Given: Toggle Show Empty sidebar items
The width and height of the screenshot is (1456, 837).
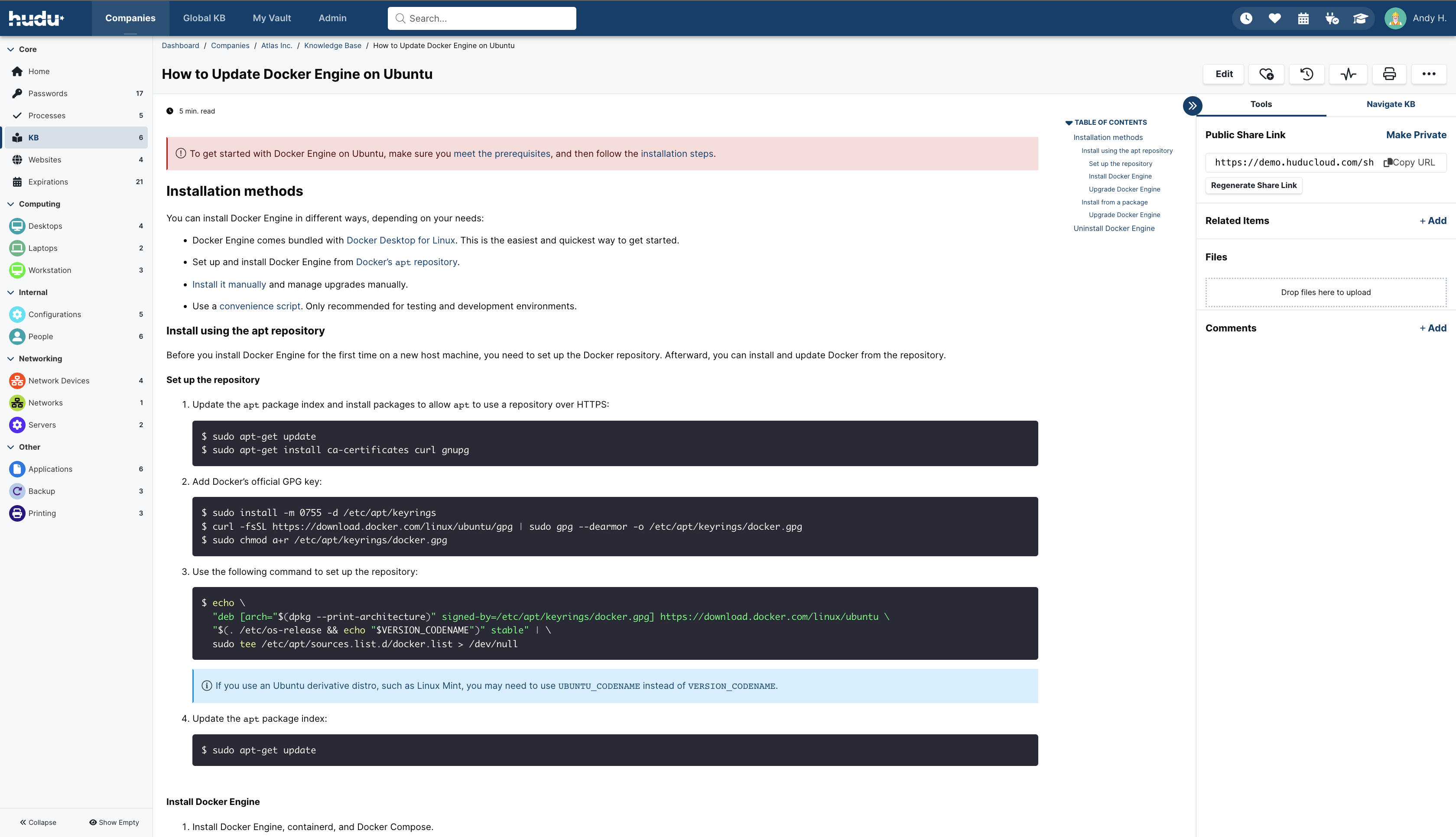Looking at the screenshot, I should coord(114,822).
